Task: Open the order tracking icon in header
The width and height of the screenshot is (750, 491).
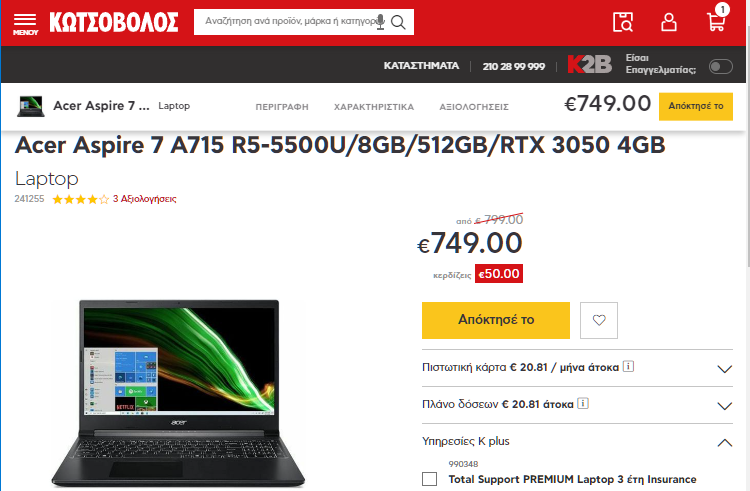Action: pos(623,22)
